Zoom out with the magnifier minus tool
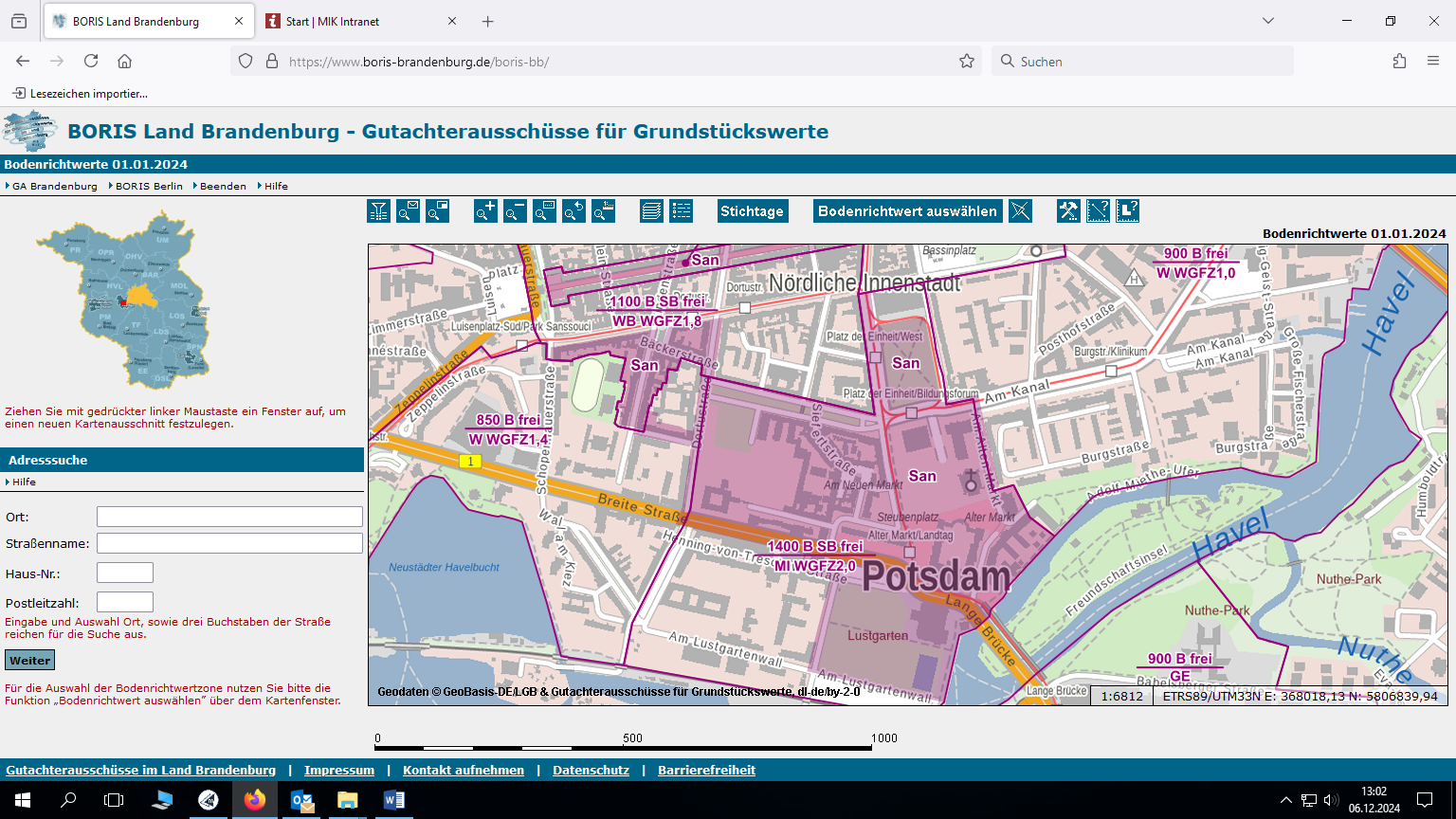The height and width of the screenshot is (819, 1456). click(x=515, y=210)
